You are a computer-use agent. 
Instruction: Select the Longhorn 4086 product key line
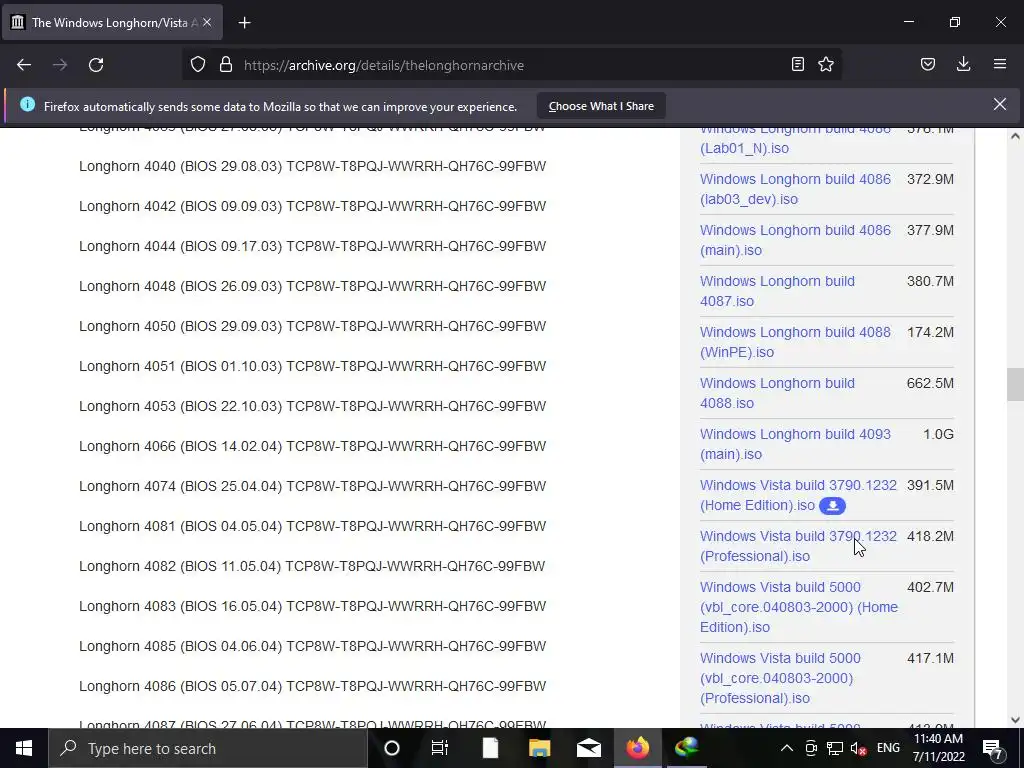(x=312, y=686)
